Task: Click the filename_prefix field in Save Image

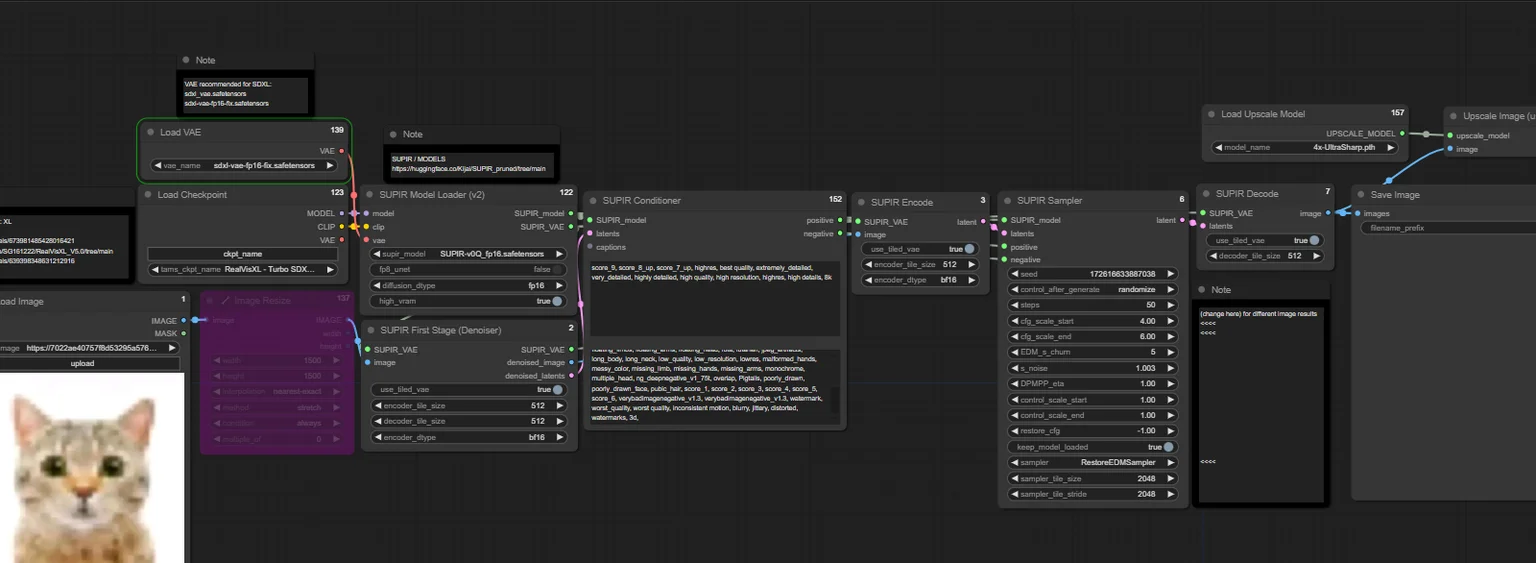Action: tap(1448, 229)
